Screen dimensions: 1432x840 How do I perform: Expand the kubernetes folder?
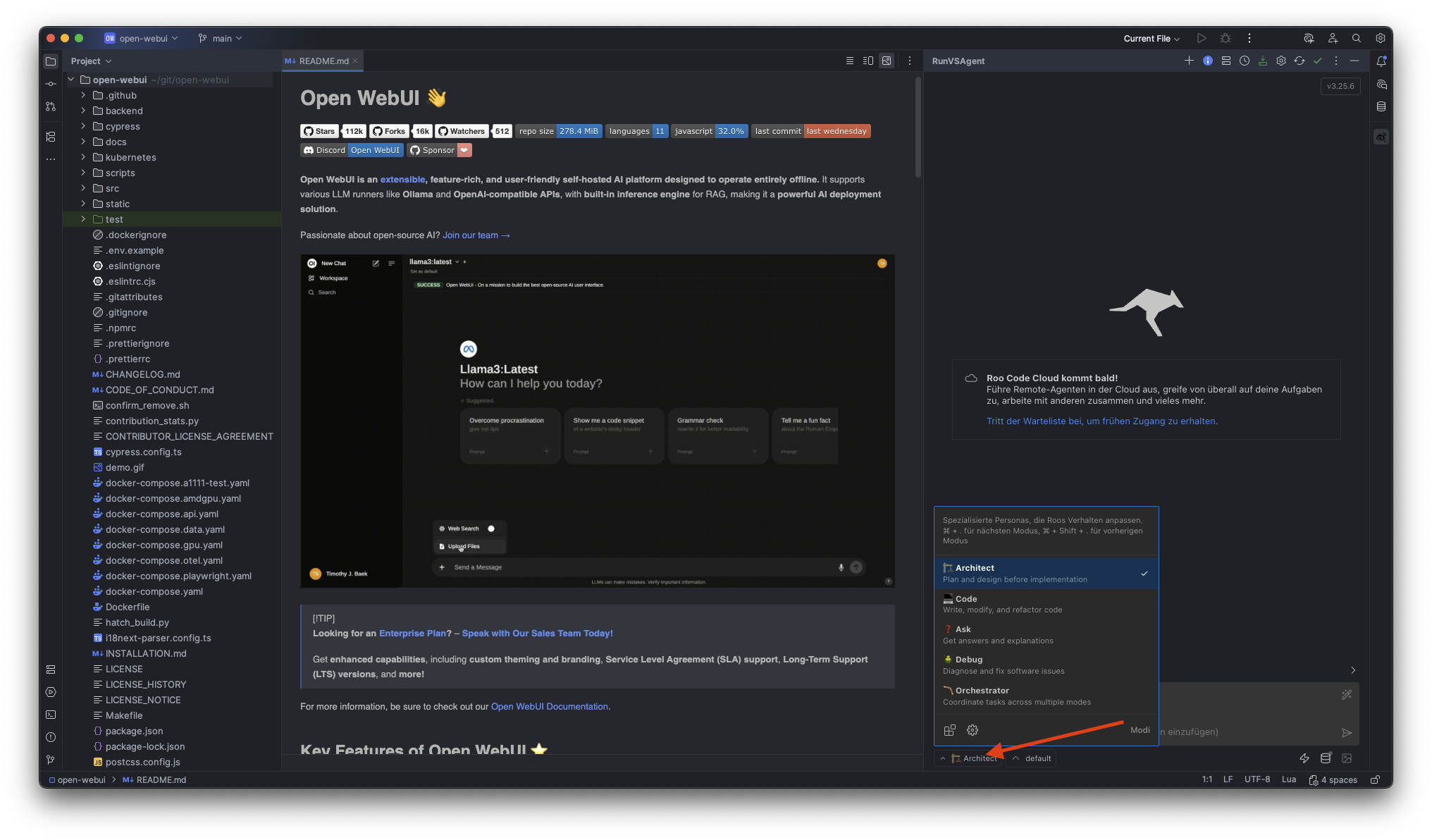tap(83, 157)
